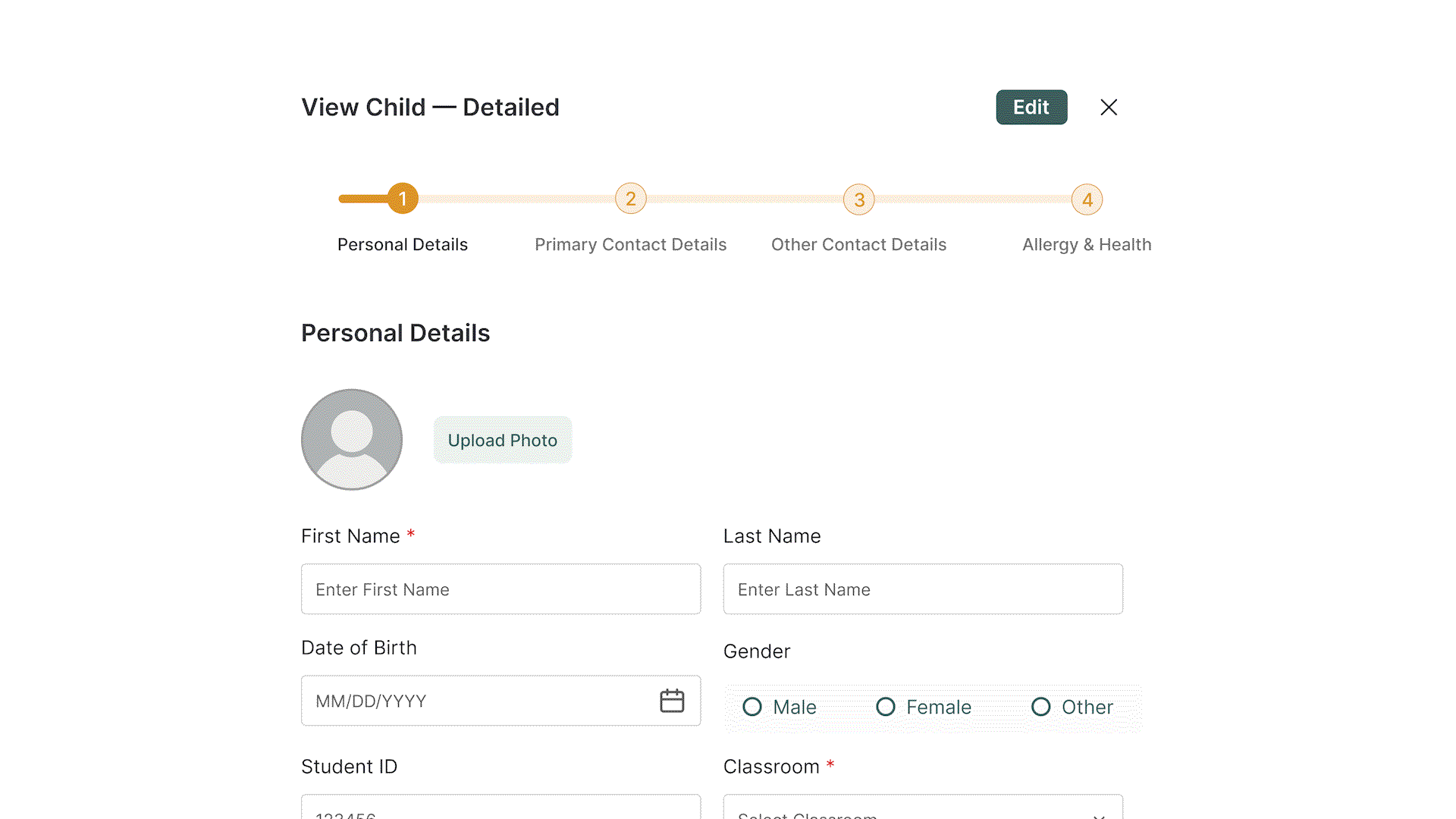The image size is (1456, 819).
Task: Jump to step 2 circle
Action: click(x=631, y=199)
